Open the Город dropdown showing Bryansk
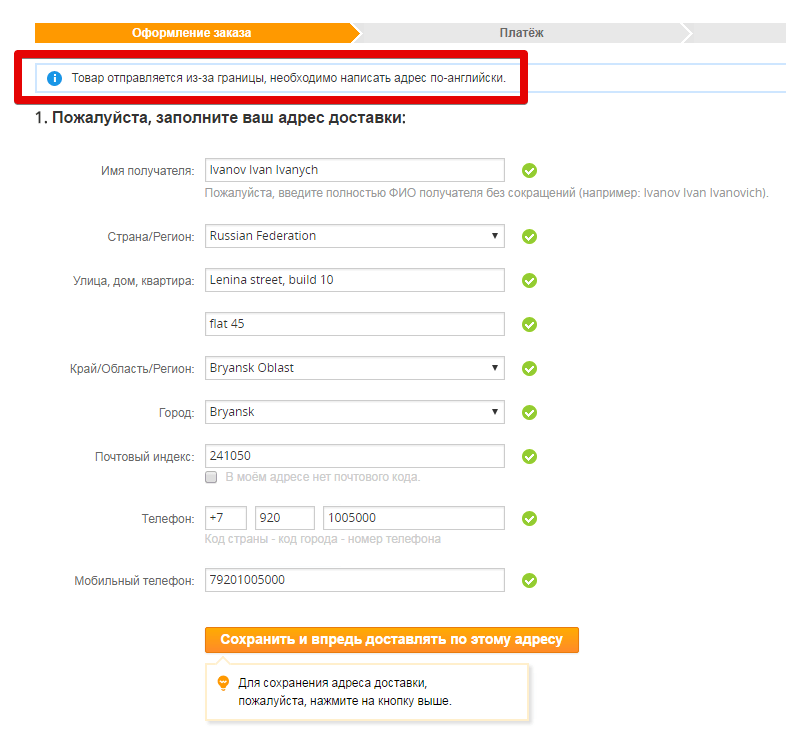Viewport: 786px width, 756px height. [354, 412]
